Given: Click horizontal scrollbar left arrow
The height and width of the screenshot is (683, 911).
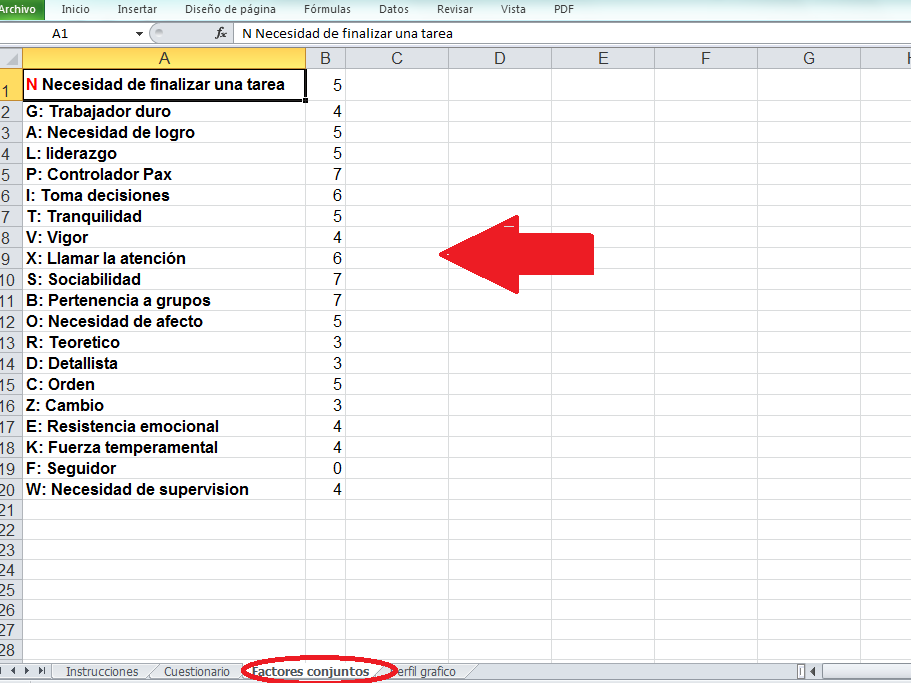Looking at the screenshot, I should coord(813,671).
